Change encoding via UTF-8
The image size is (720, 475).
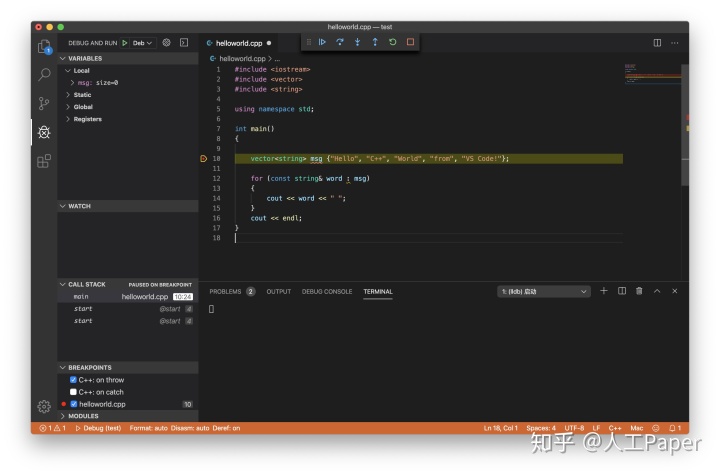[x=574, y=428]
